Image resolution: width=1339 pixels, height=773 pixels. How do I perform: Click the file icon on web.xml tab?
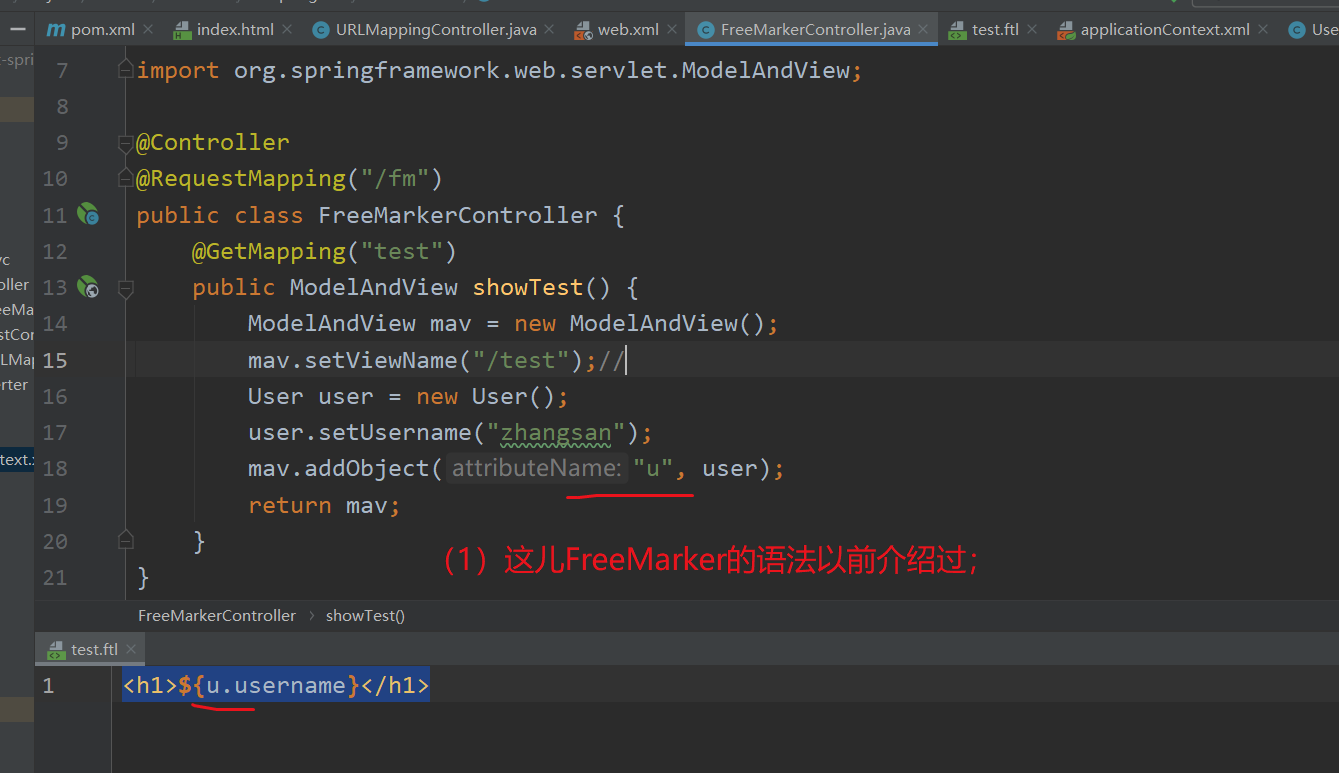point(583,30)
